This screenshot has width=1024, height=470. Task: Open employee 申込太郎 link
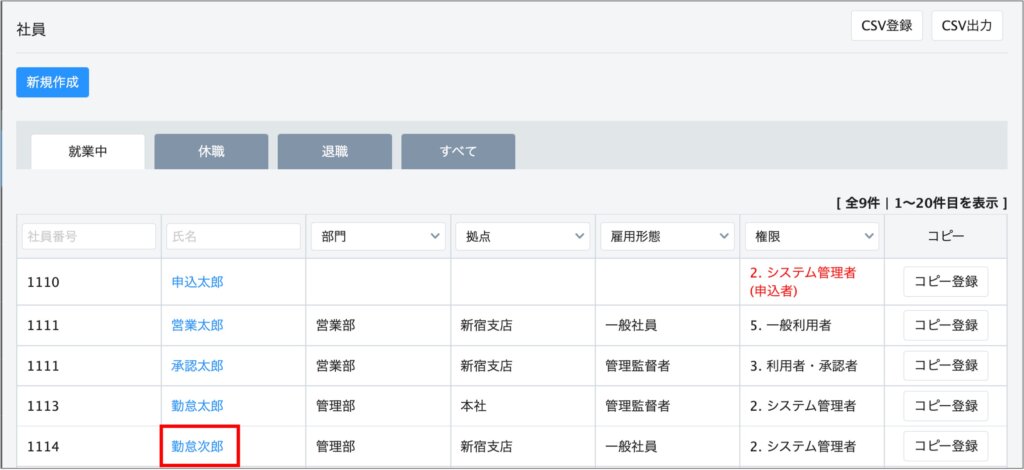point(197,282)
